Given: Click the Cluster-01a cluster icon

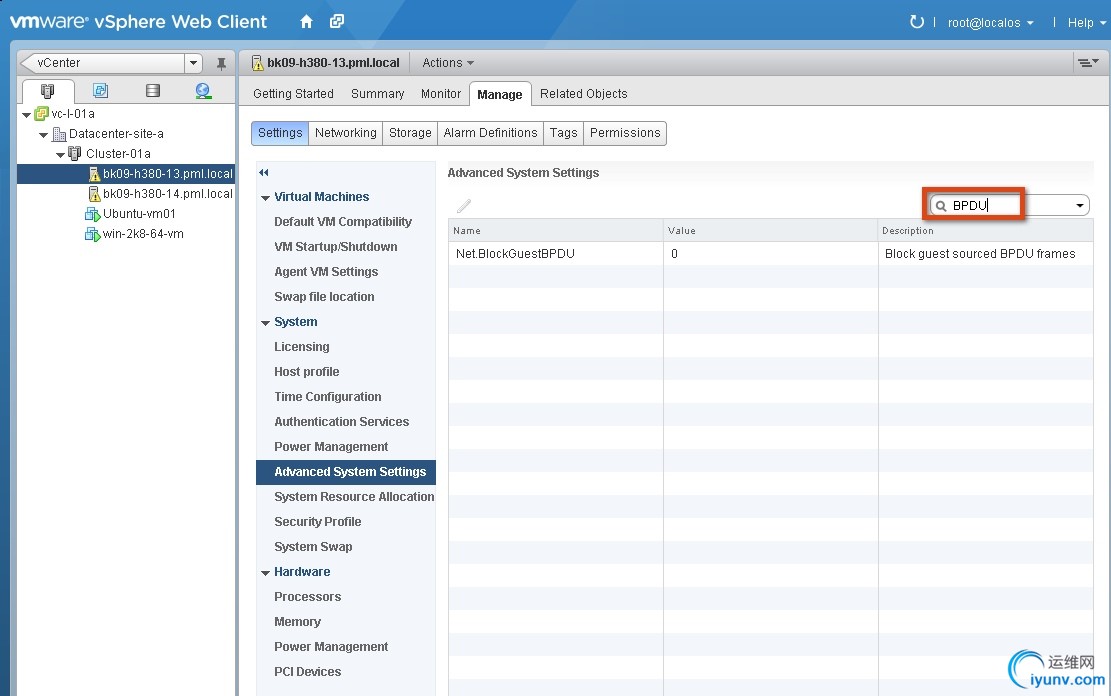Looking at the screenshot, I should (x=74, y=154).
